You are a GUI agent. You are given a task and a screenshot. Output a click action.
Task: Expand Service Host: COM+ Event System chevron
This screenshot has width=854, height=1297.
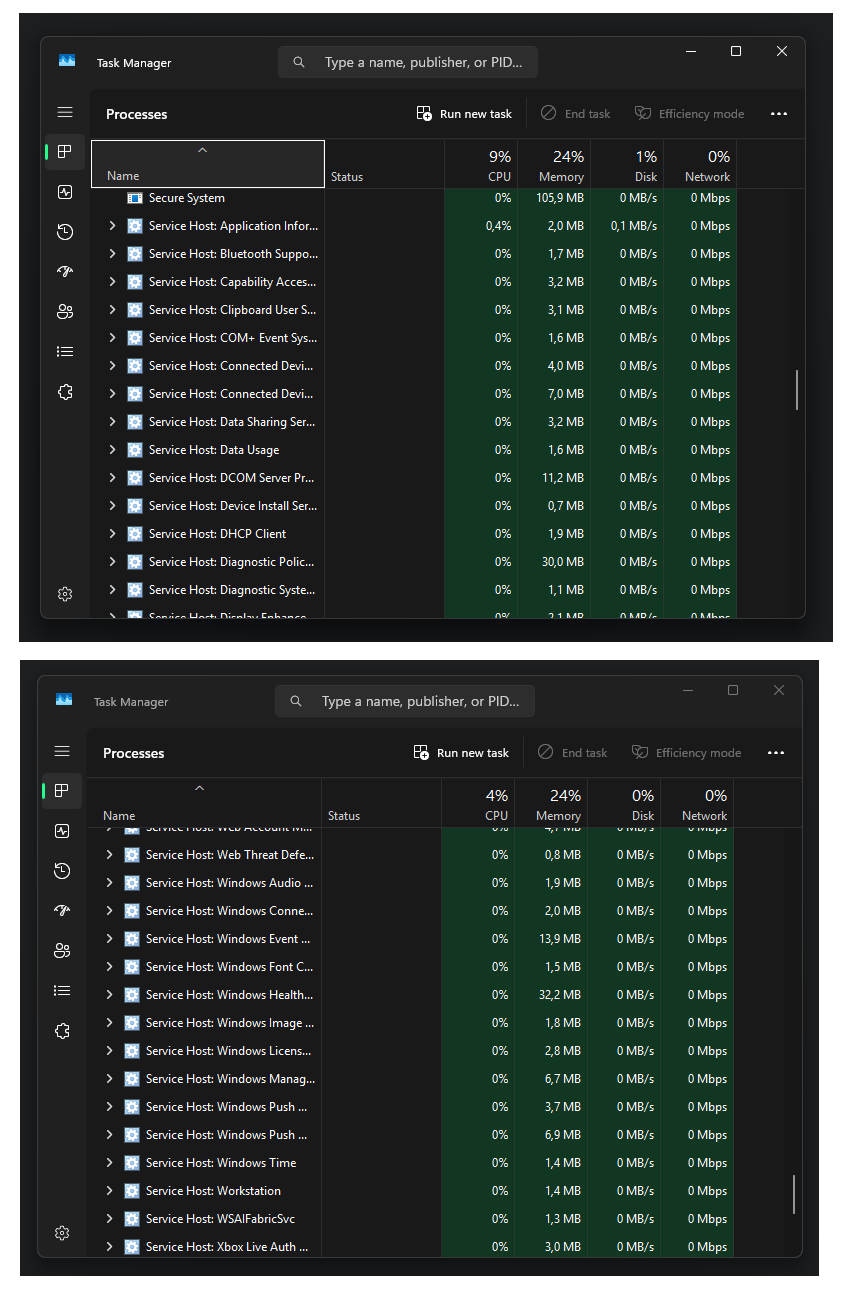112,338
